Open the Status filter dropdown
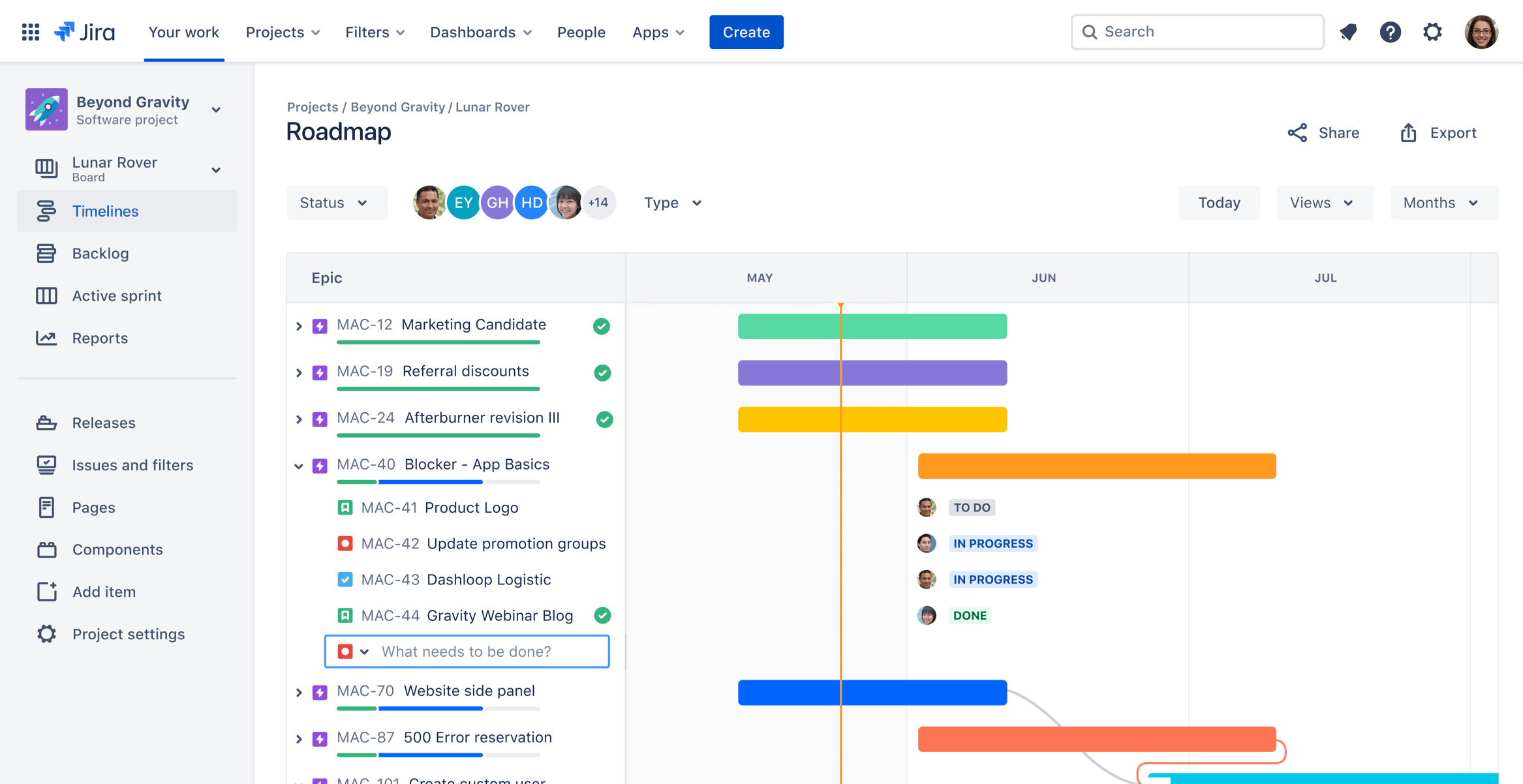Image resolution: width=1523 pixels, height=784 pixels. [332, 202]
